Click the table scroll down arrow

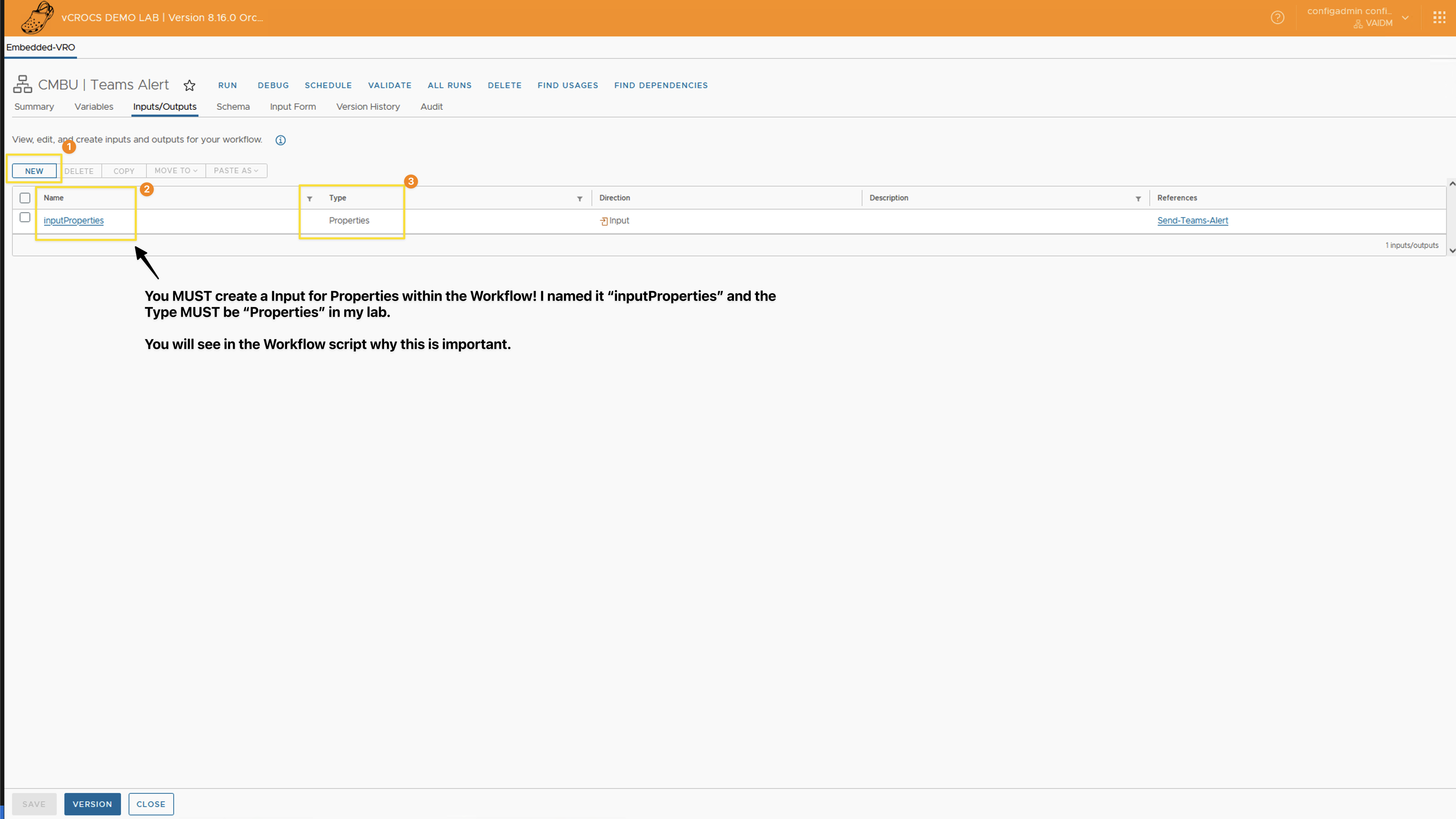(x=1451, y=250)
